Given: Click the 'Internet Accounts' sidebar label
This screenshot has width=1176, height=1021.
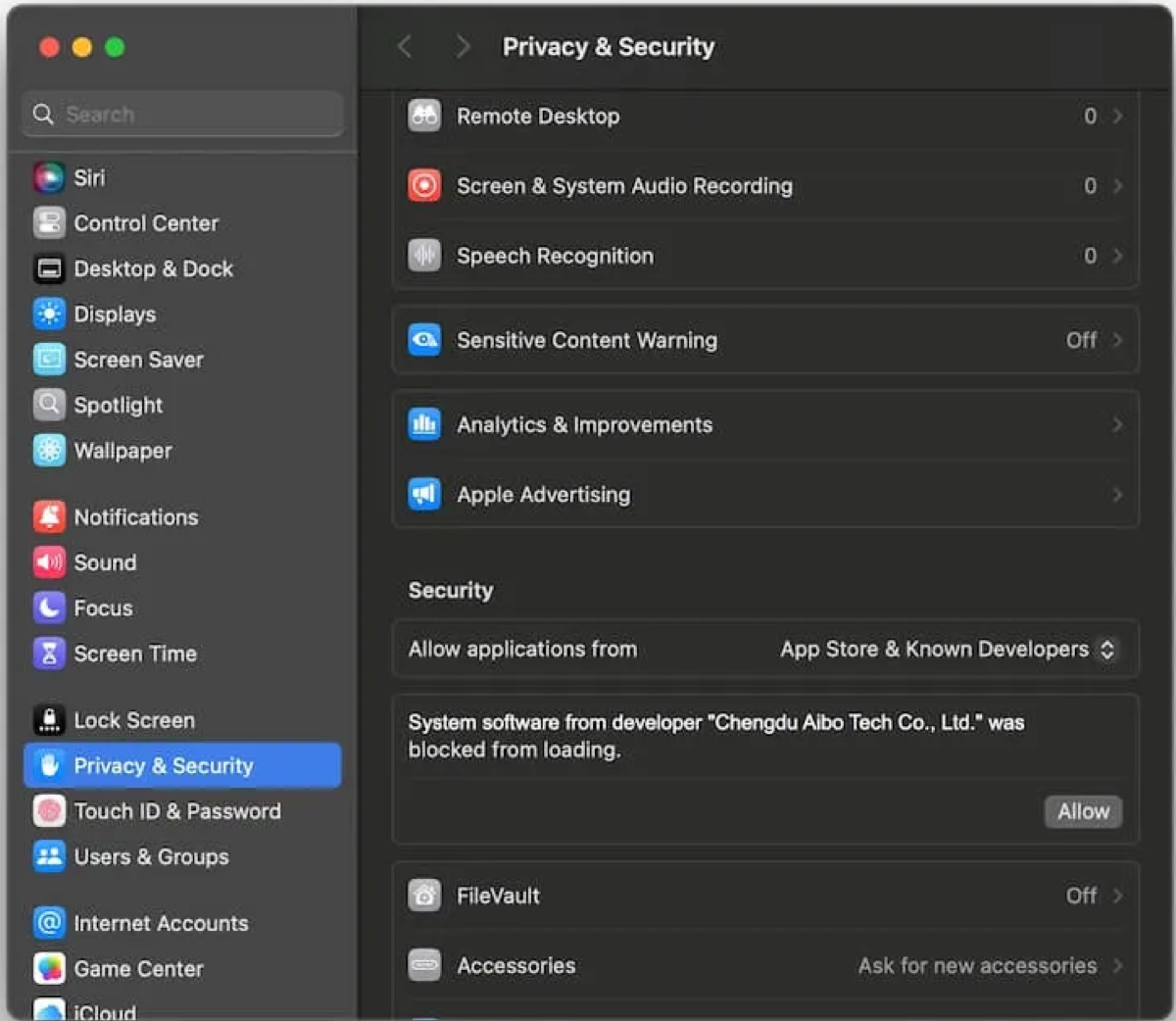Looking at the screenshot, I should pos(162,923).
